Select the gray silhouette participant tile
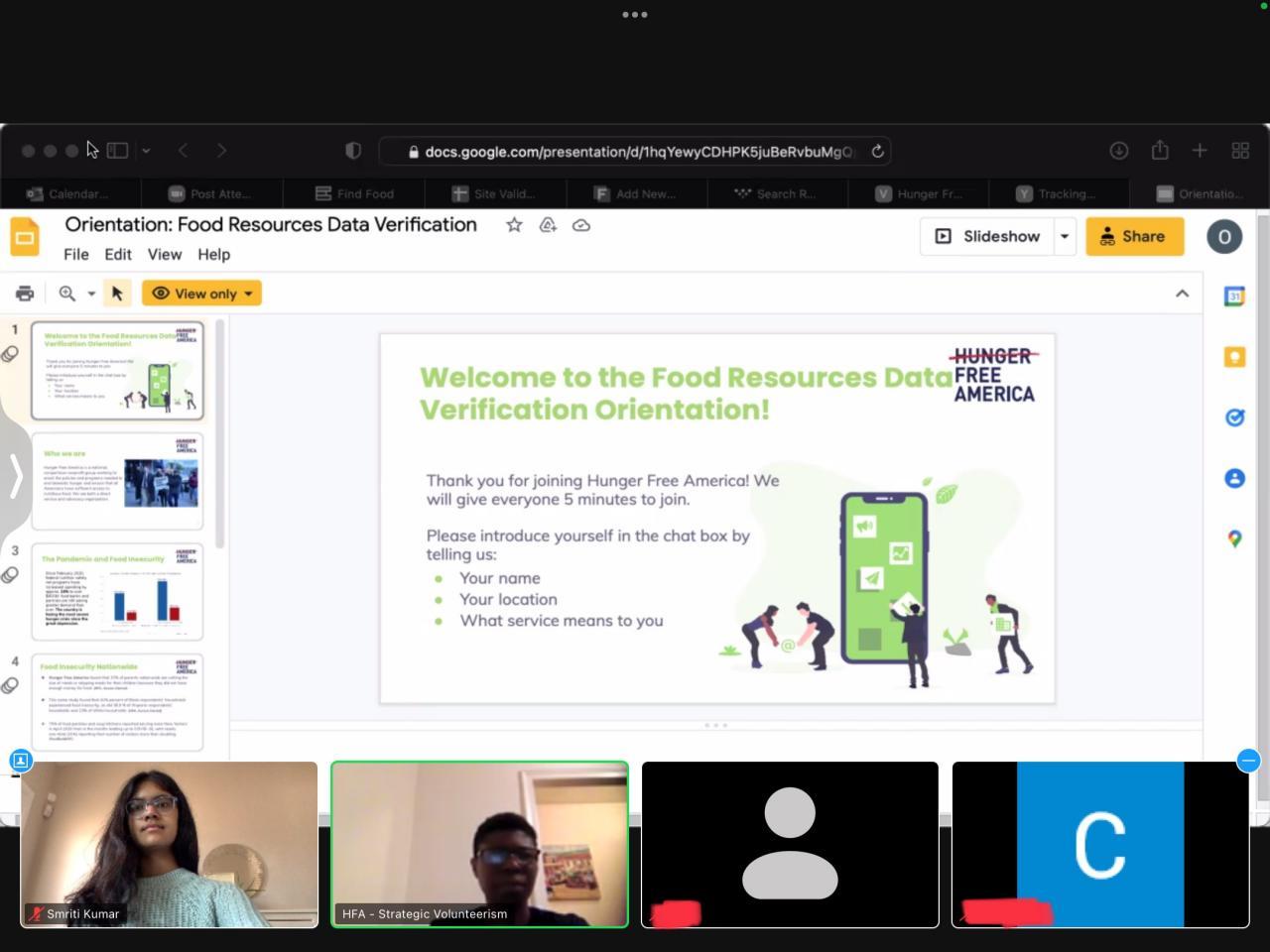 point(790,845)
